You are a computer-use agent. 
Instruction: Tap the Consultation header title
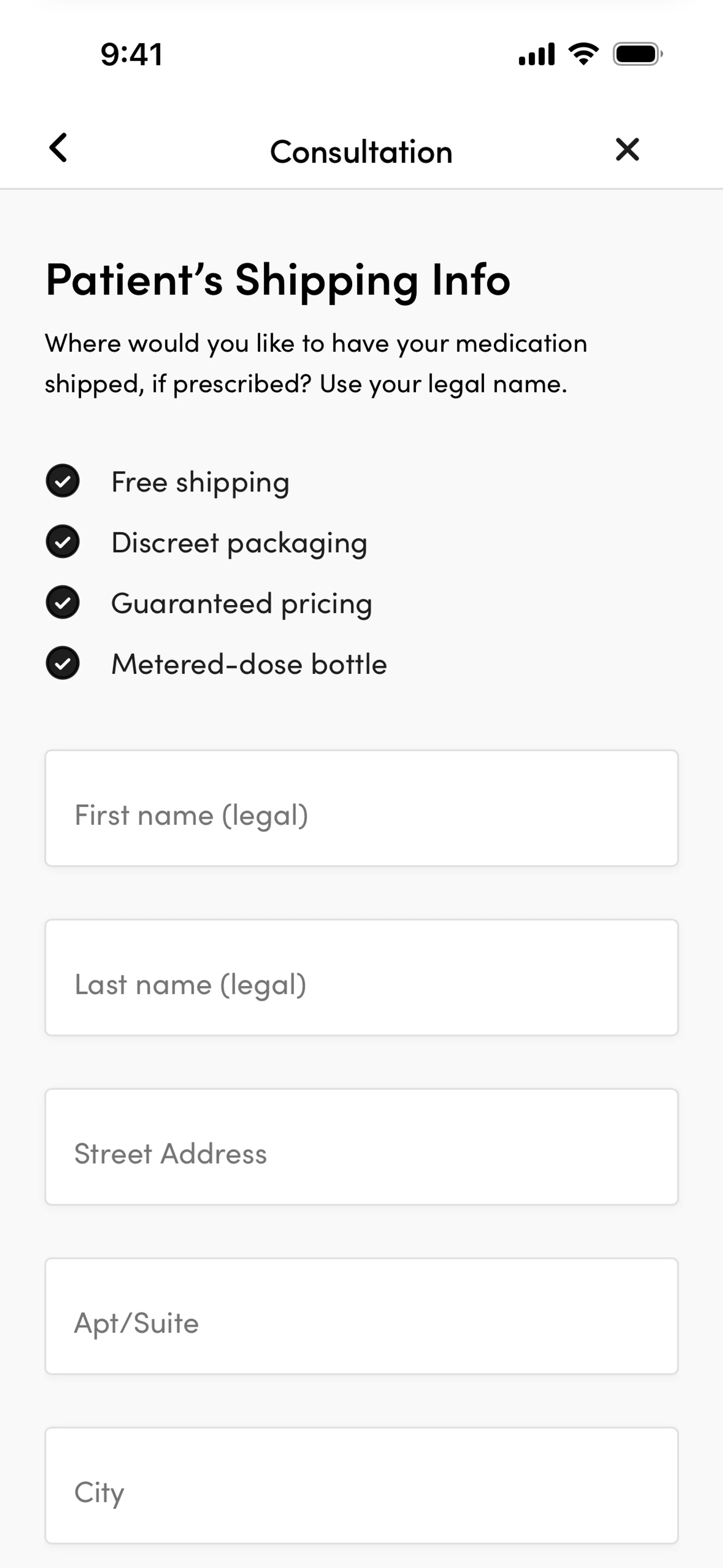coord(361,151)
